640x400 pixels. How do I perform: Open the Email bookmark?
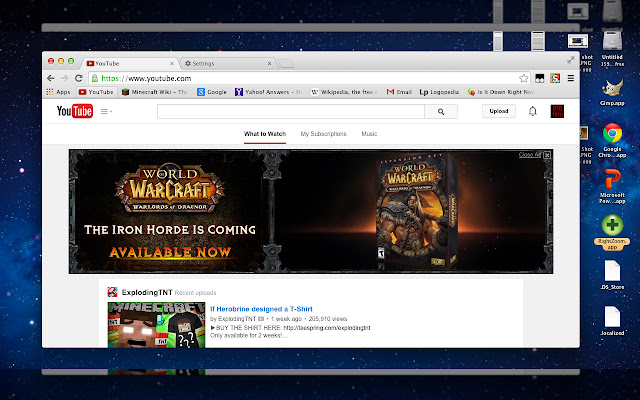coord(399,92)
